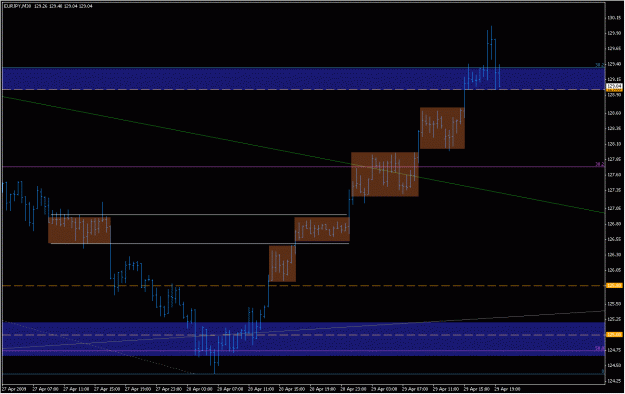Click the 27 Apr 2009 date label
Screen dimensions: 625x394
tap(14, 389)
